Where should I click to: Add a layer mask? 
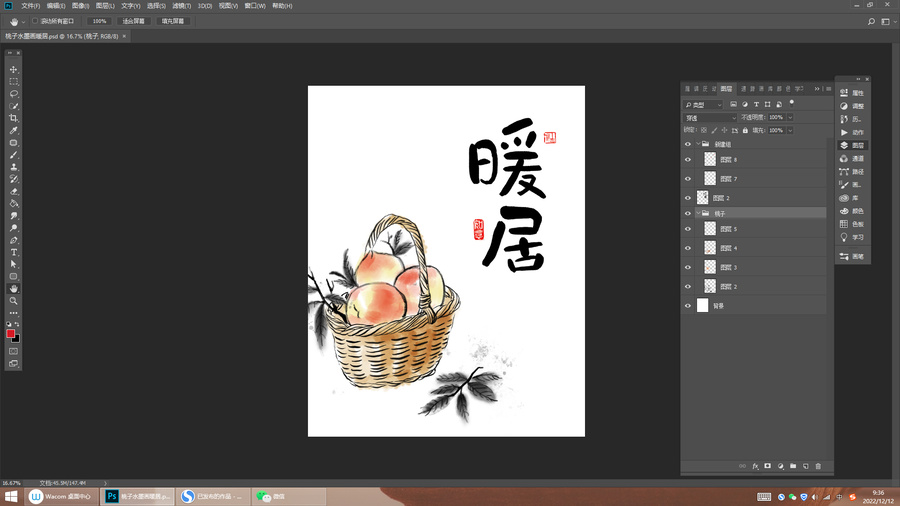[767, 466]
